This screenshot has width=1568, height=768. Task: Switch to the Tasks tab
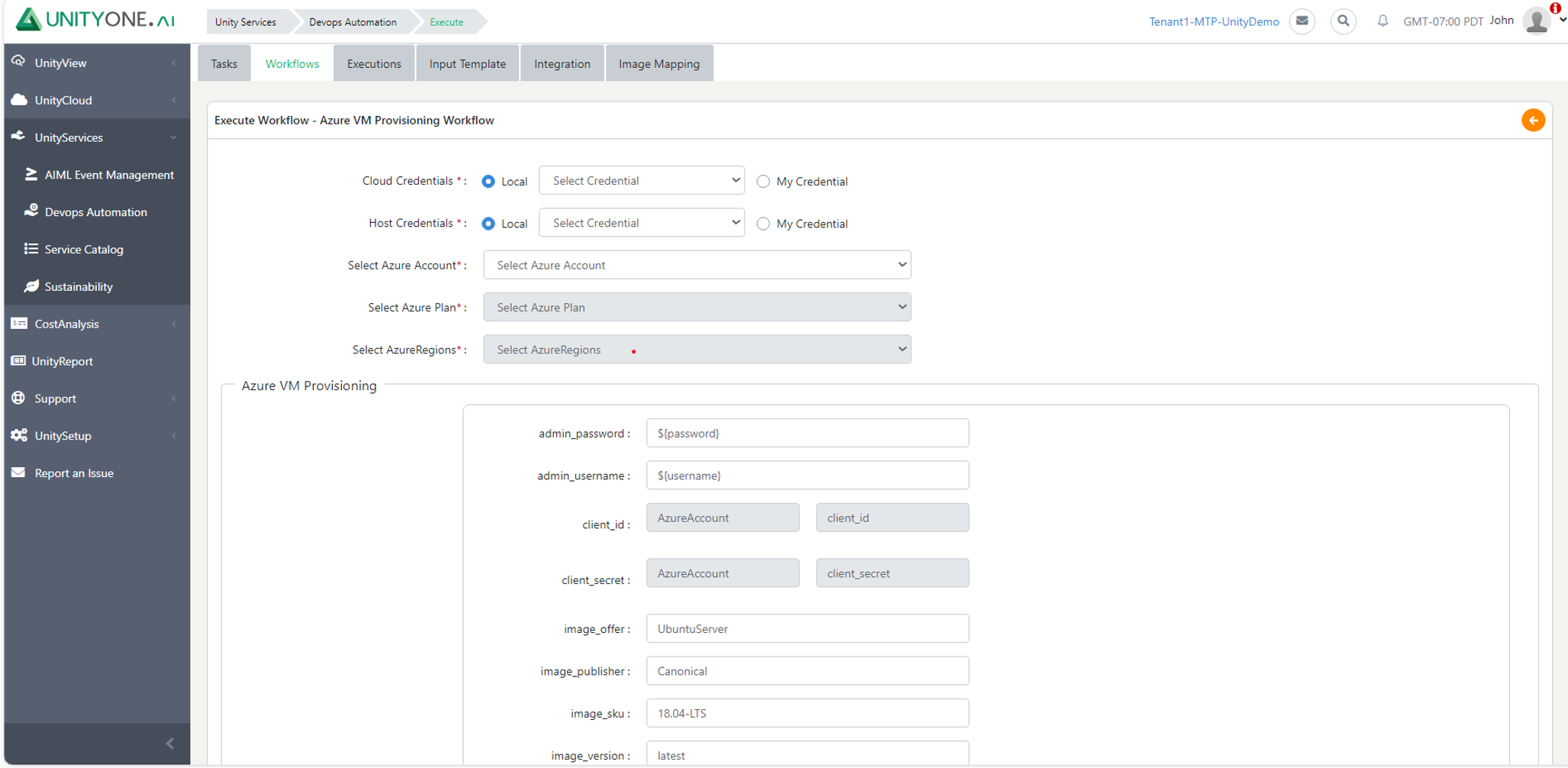pyautogui.click(x=224, y=63)
